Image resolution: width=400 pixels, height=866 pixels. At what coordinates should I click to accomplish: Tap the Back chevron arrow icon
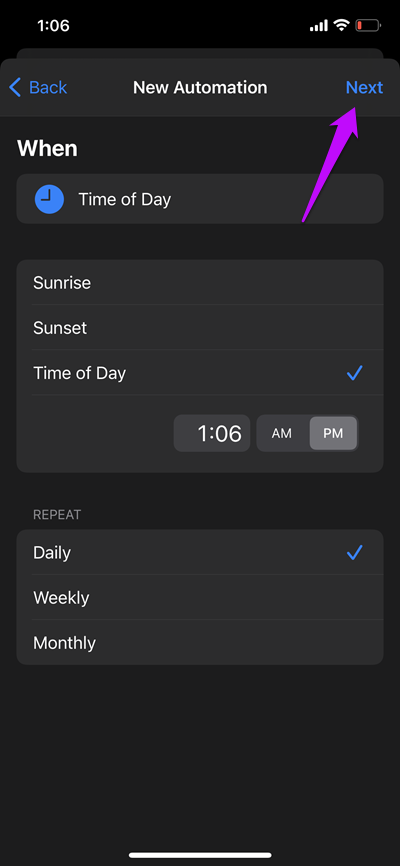[x=15, y=87]
